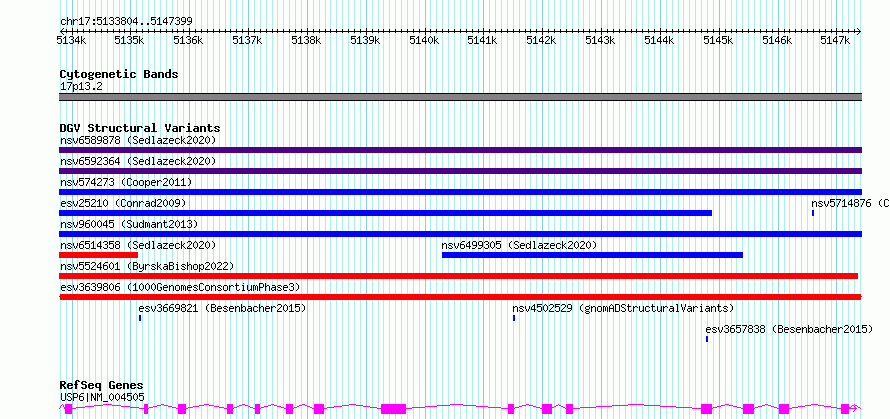Select the red nsv5524601 variant bar
Image resolution: width=890 pixels, height=419 pixels.
pyautogui.click(x=459, y=276)
